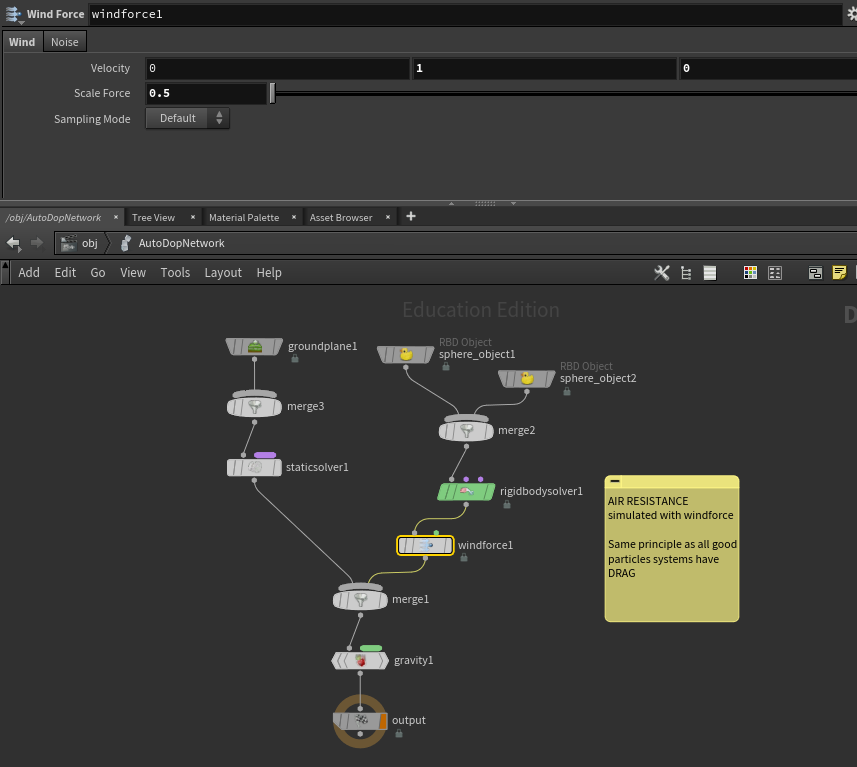
Task: Show the tree list view icon
Action: pos(686,273)
